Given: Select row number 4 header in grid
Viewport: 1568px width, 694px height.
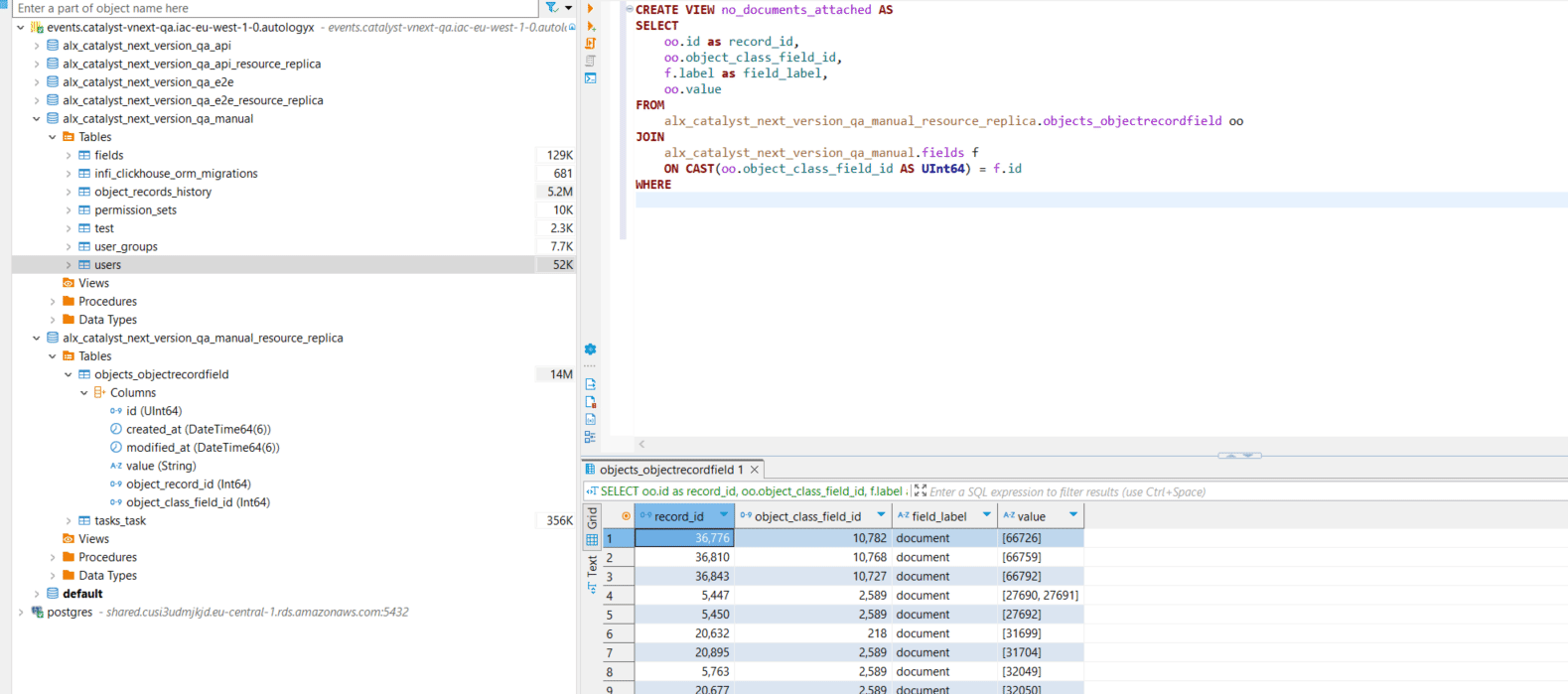Looking at the screenshot, I should [618, 596].
